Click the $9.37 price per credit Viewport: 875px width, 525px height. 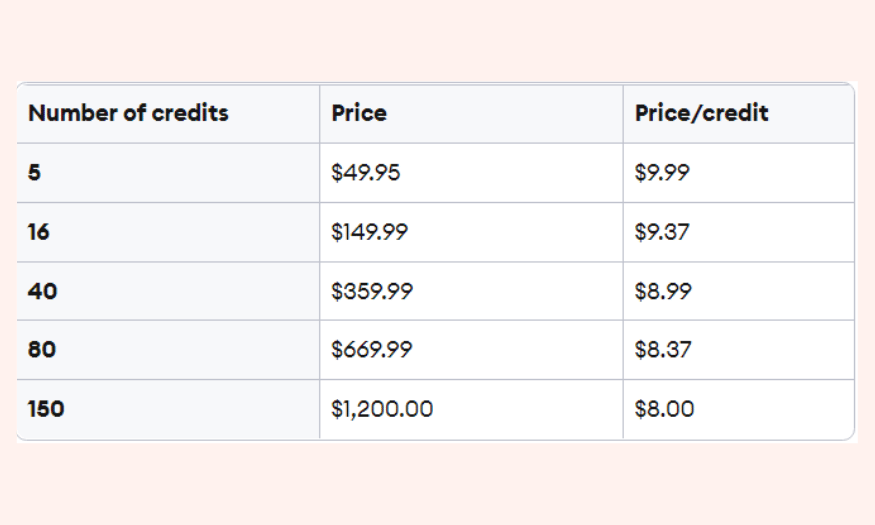tap(662, 232)
